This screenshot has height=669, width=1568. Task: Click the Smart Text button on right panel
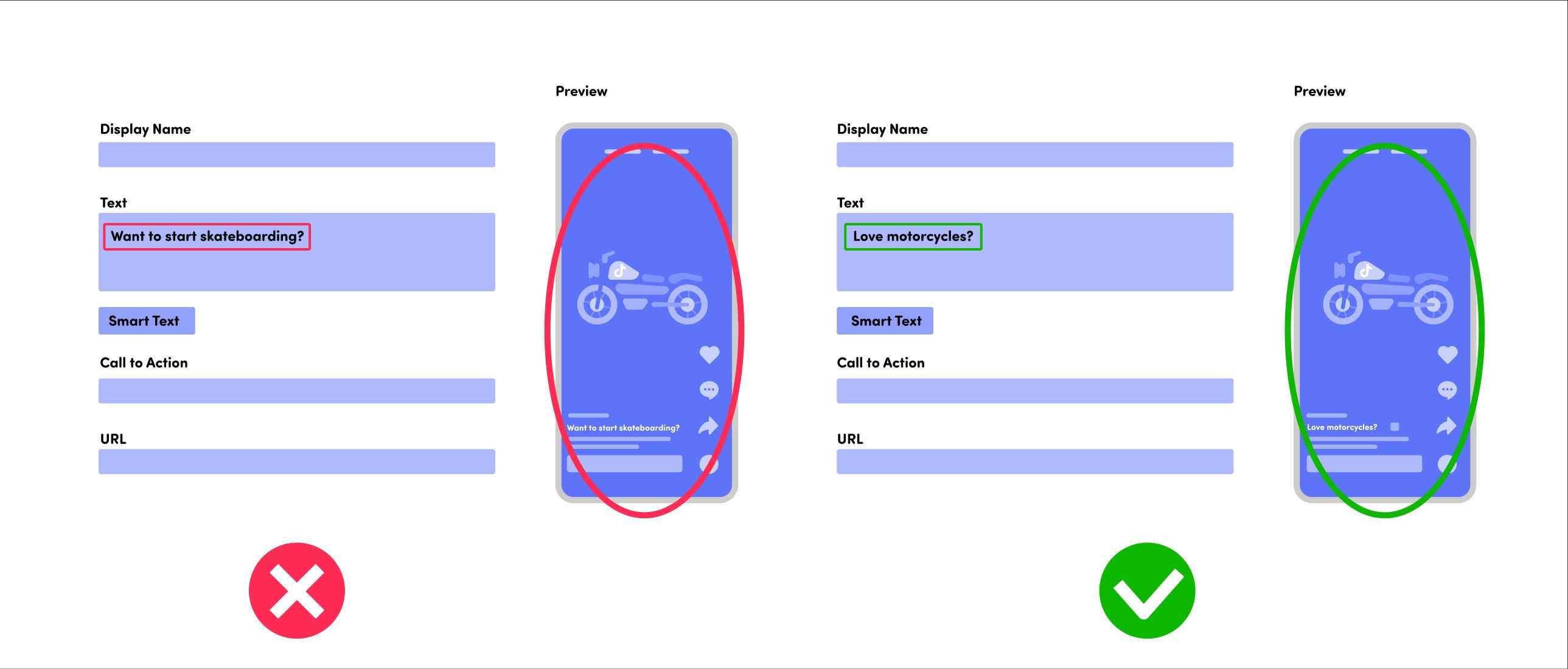[885, 320]
